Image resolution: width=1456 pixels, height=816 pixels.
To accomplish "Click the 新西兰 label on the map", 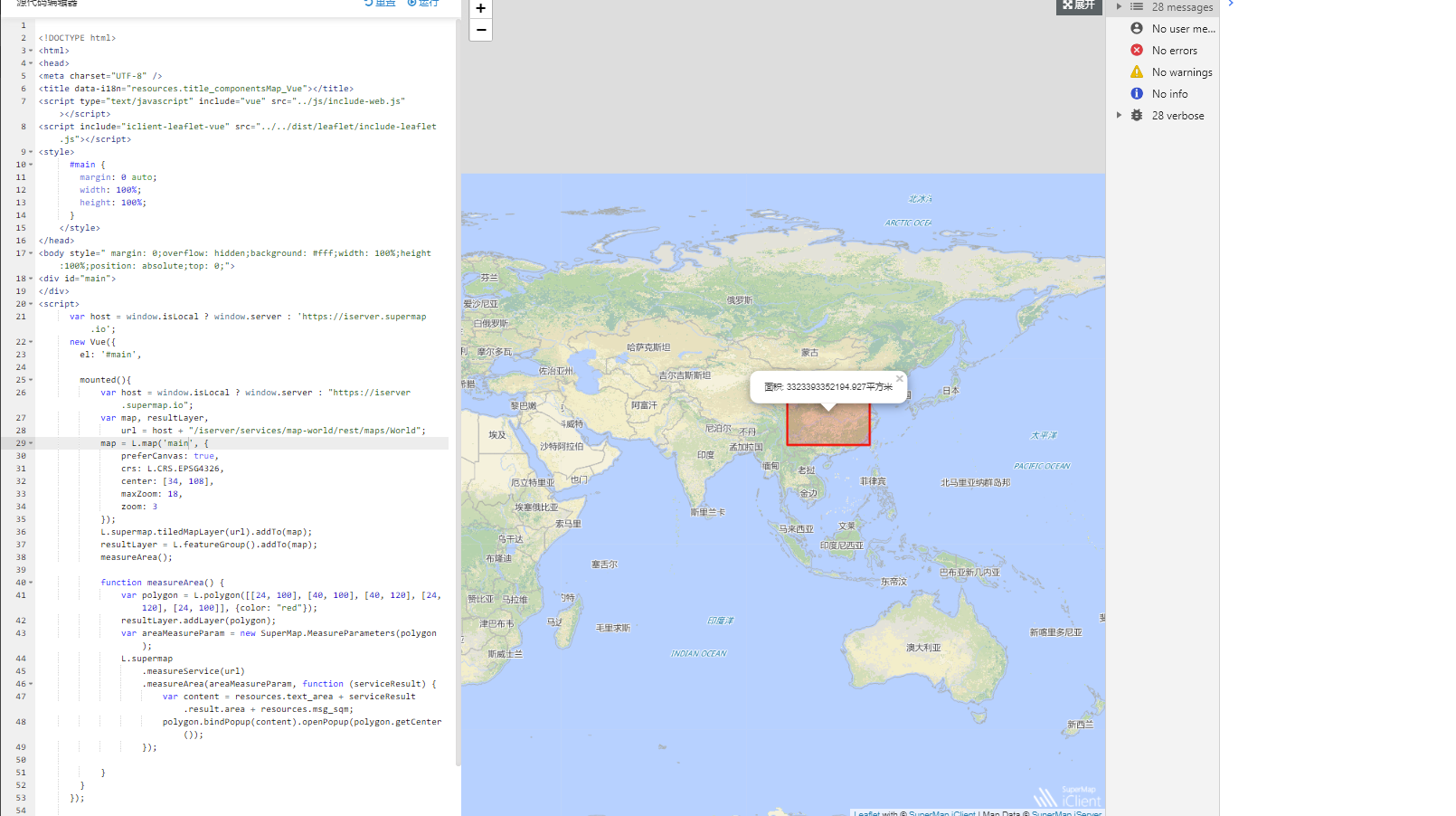I will pos(1081,725).
